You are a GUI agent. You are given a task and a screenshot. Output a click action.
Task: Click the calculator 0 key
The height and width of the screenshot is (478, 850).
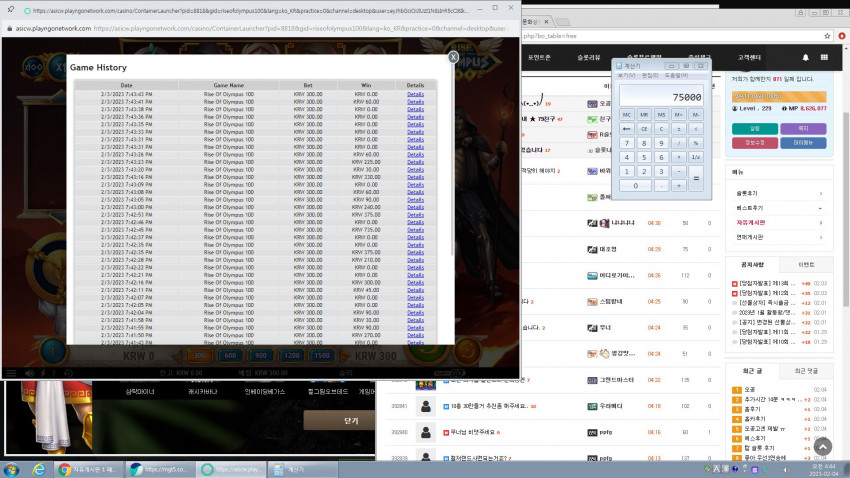tap(635, 186)
